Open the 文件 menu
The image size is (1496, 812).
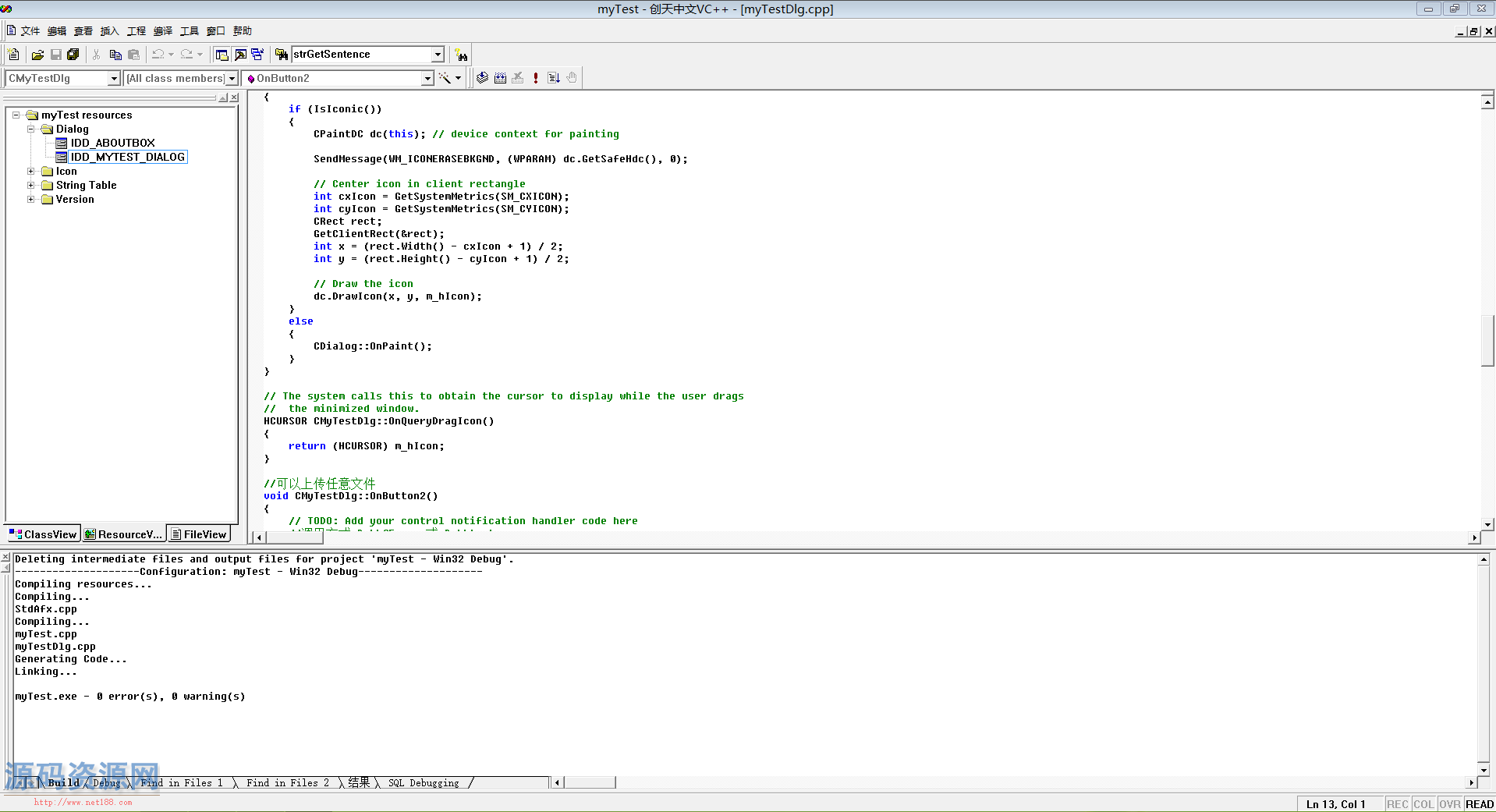click(30, 31)
